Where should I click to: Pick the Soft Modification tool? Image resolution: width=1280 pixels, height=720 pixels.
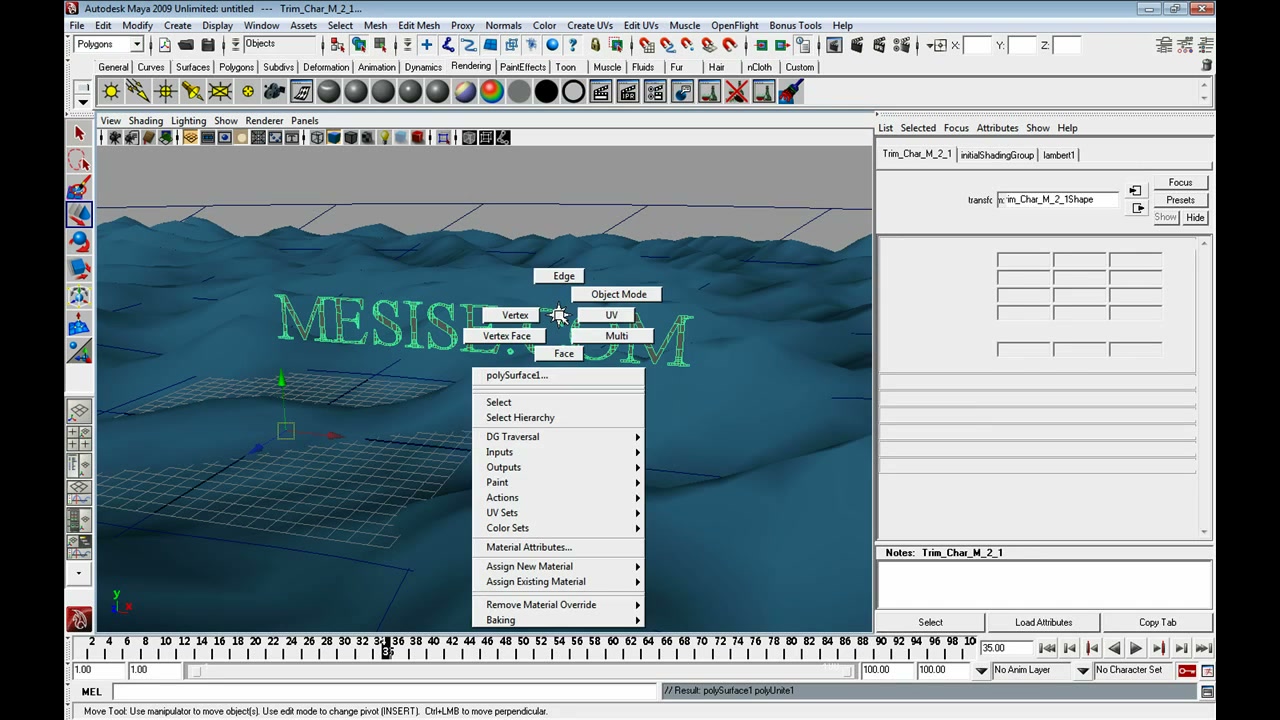pyautogui.click(x=79, y=323)
